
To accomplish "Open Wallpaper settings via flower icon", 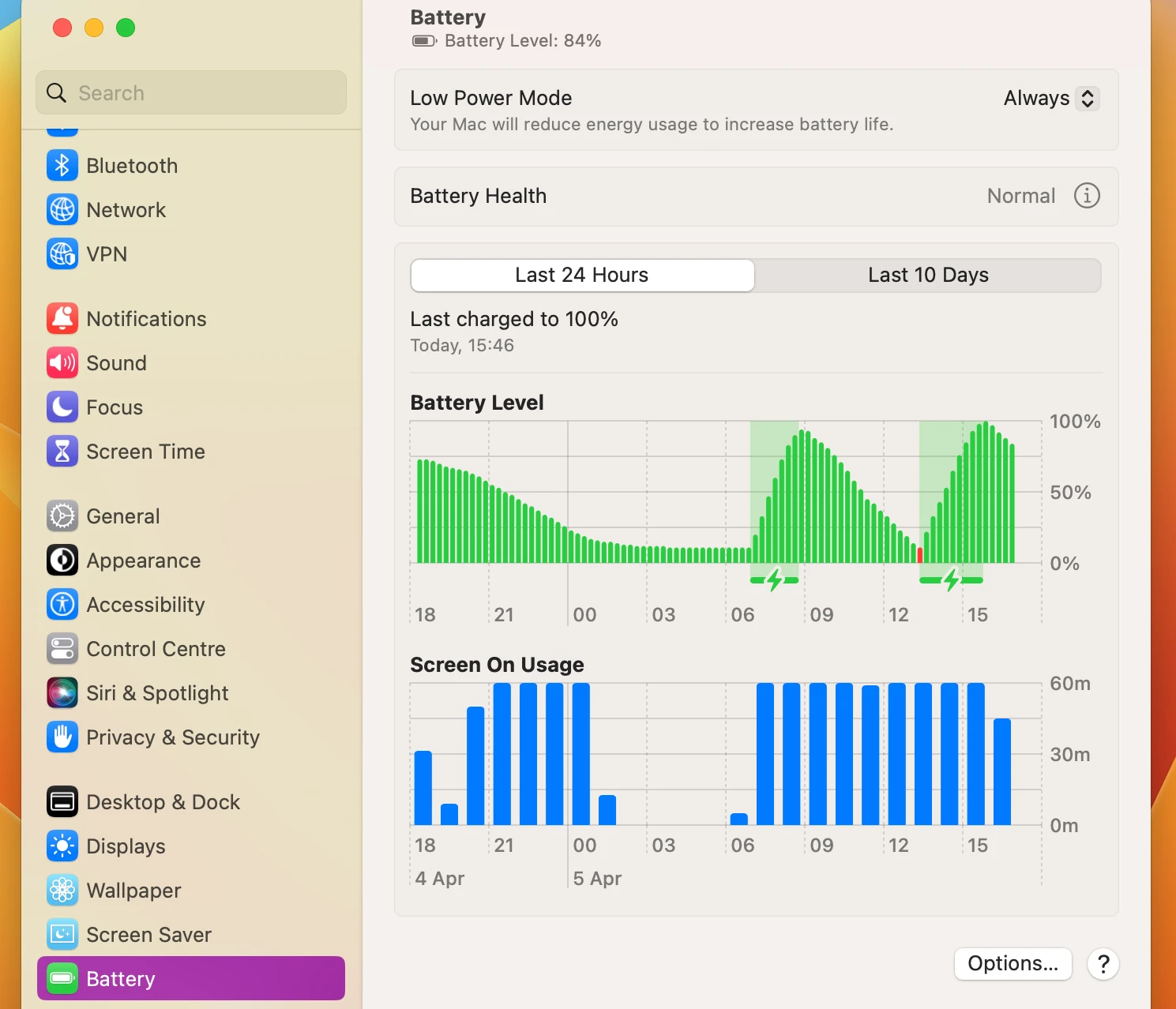I will (x=62, y=890).
